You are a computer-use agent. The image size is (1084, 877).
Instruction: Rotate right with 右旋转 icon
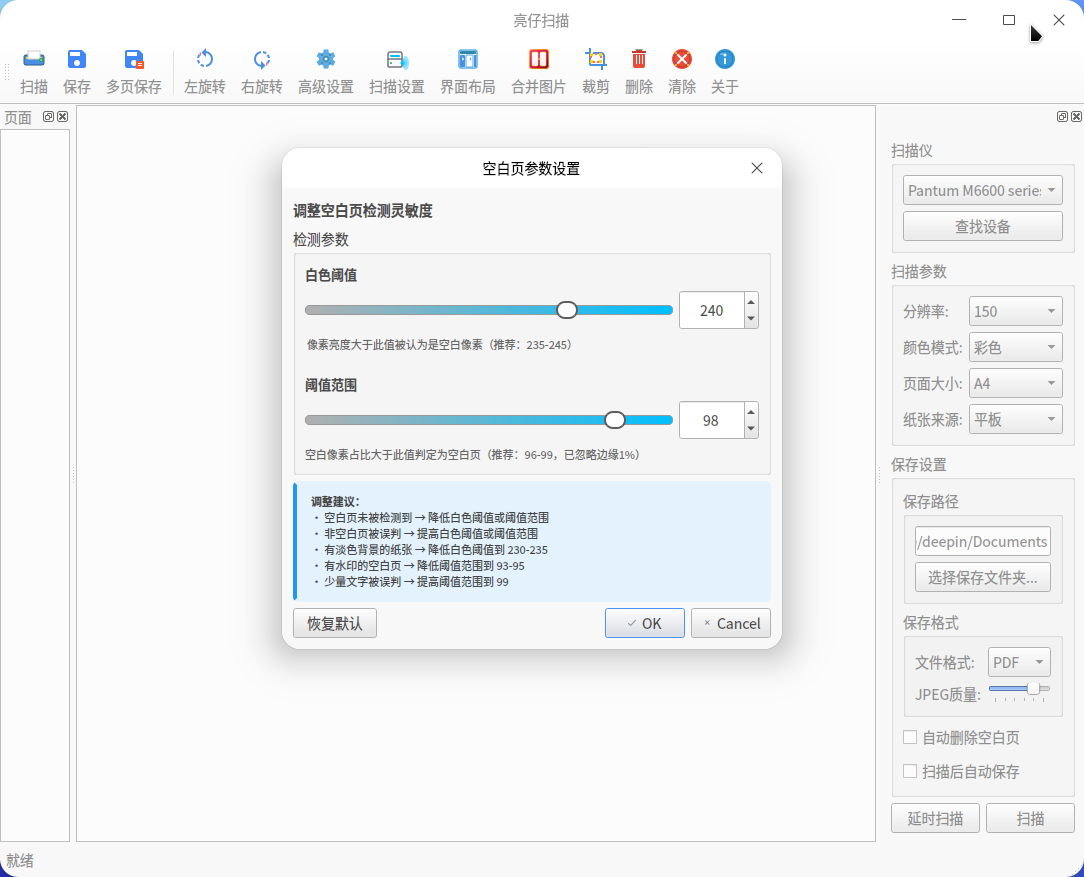click(x=261, y=59)
